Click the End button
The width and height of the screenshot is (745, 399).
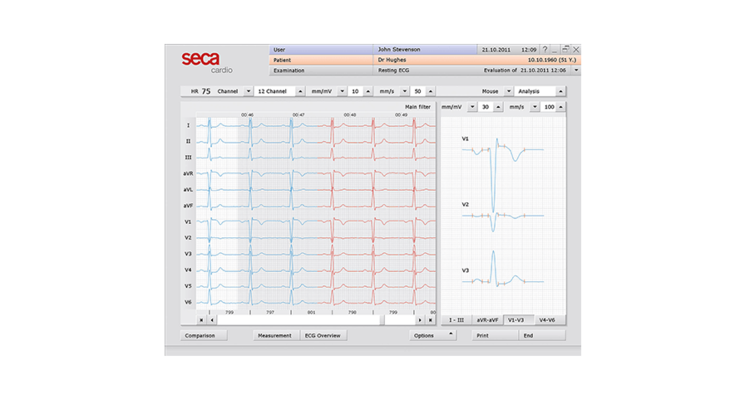point(542,335)
